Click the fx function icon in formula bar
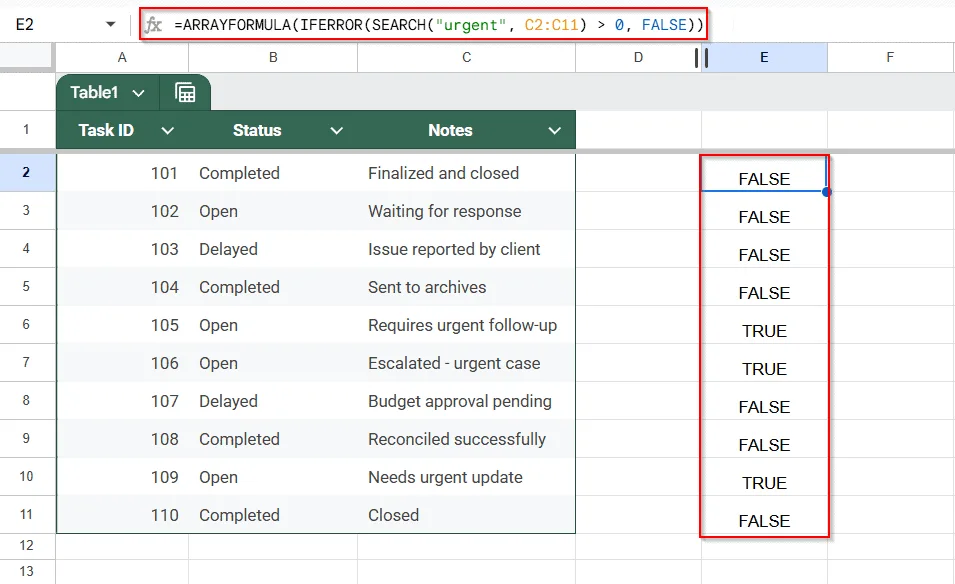The height and width of the screenshot is (584, 955). point(153,24)
